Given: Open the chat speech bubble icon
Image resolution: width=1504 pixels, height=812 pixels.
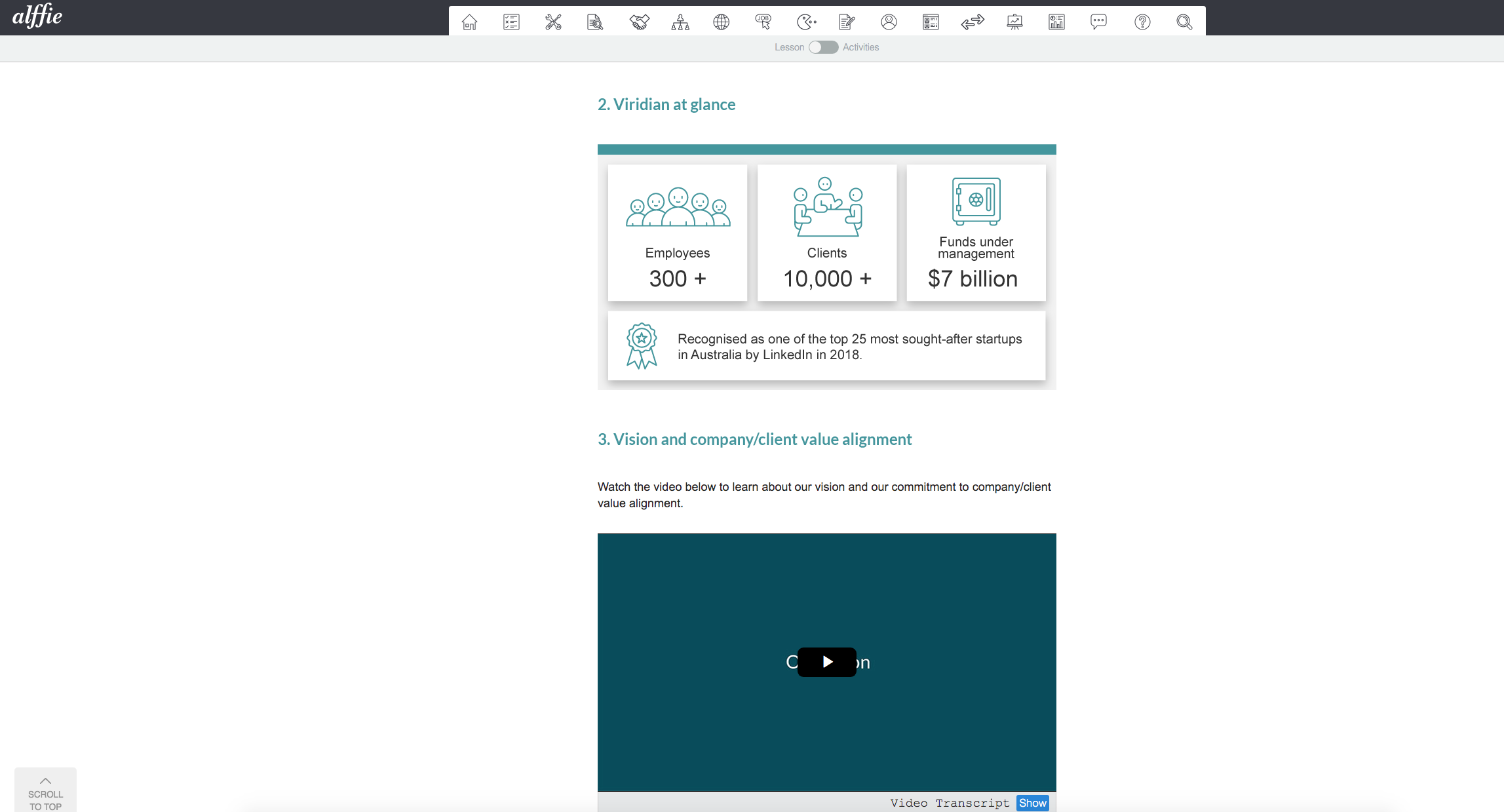Looking at the screenshot, I should coord(1098,22).
